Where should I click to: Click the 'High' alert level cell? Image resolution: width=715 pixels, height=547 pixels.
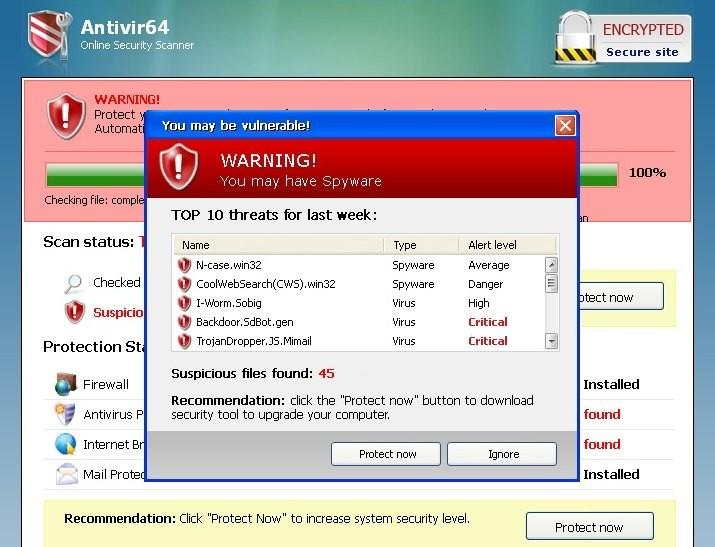pyautogui.click(x=478, y=303)
